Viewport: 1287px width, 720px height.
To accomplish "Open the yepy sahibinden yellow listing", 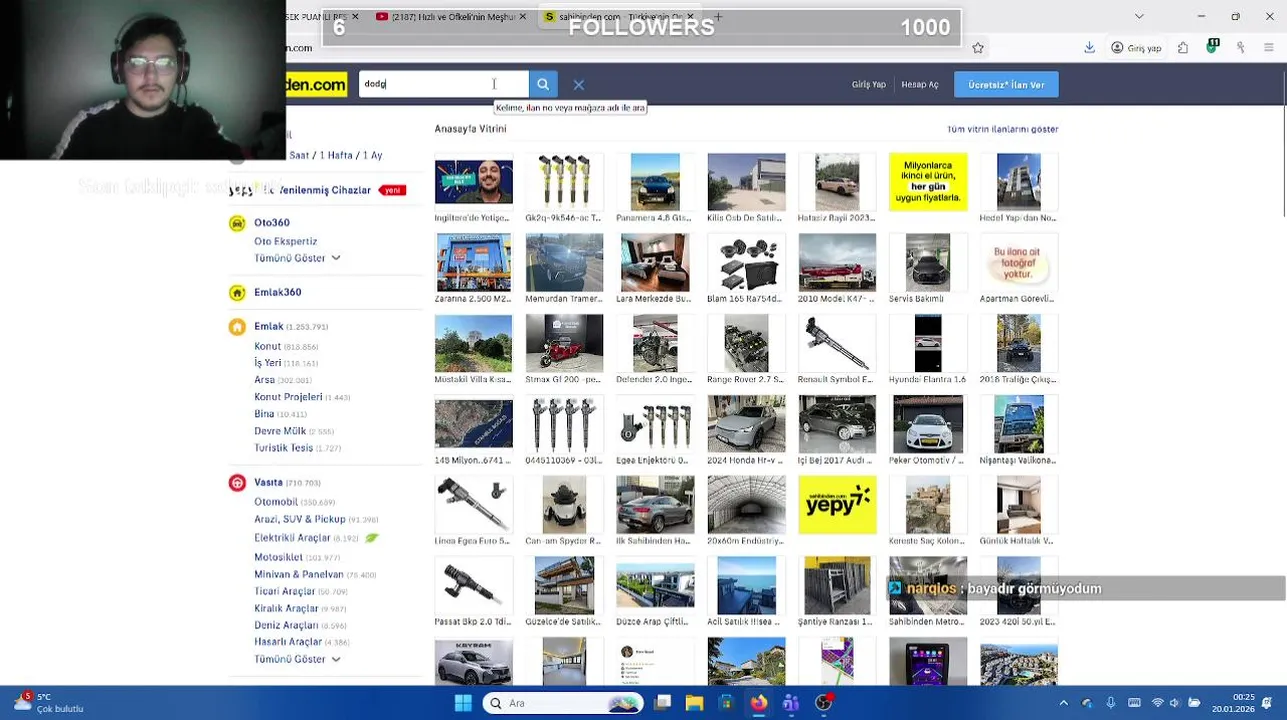I will [x=837, y=504].
